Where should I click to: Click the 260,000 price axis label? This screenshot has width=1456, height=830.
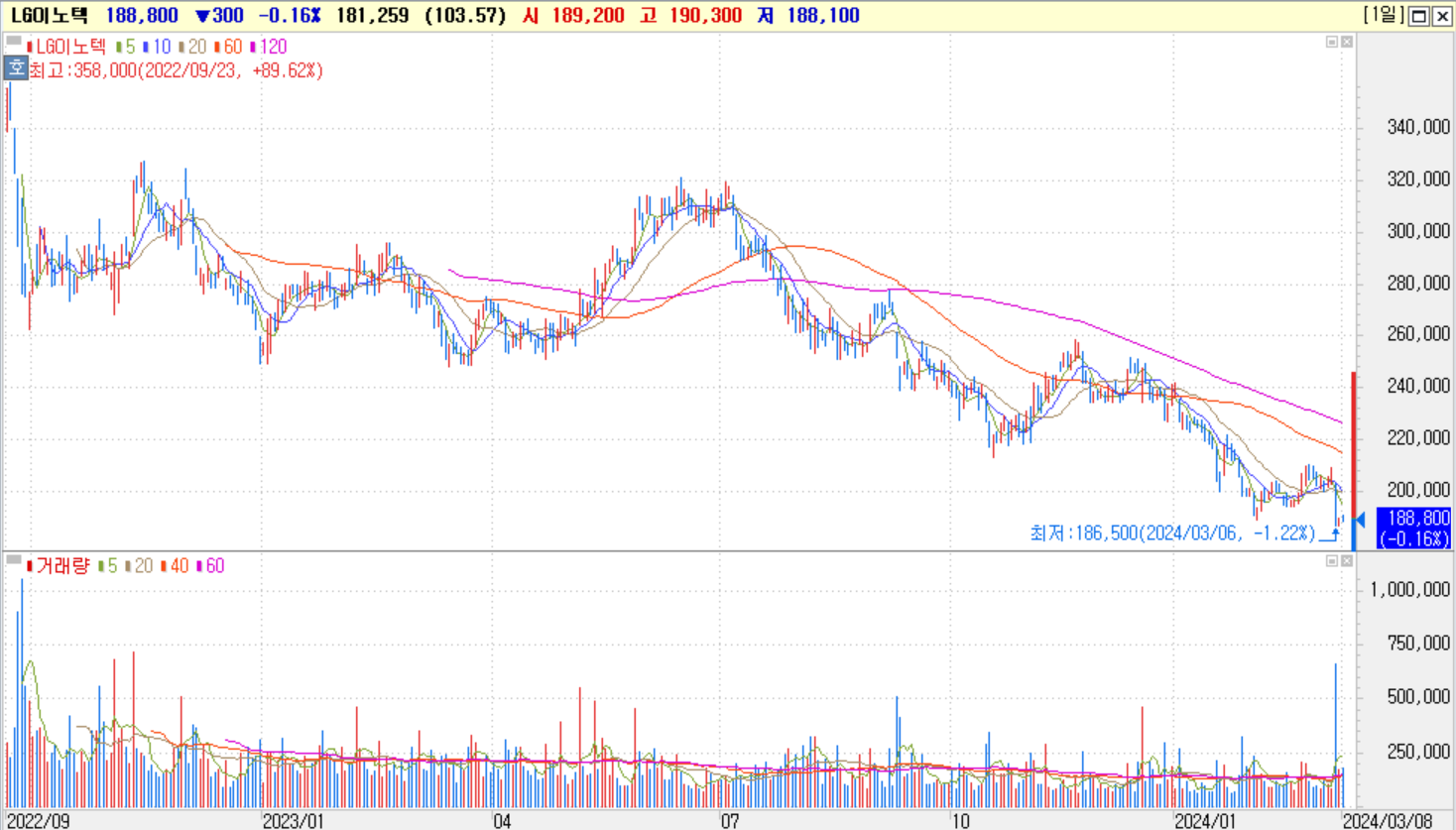(1418, 334)
